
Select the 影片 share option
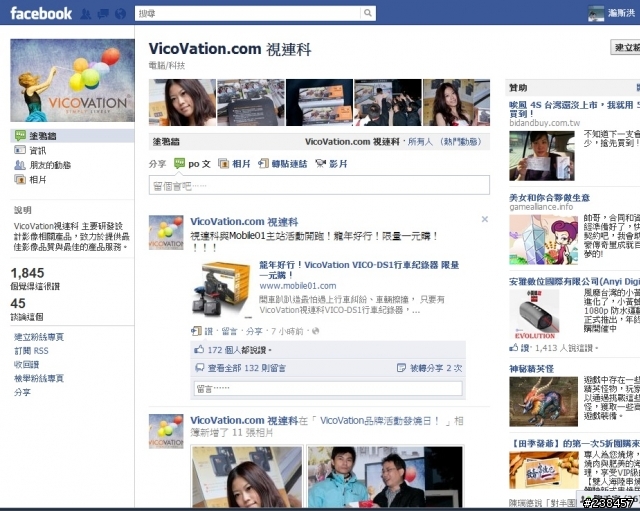tap(331, 164)
